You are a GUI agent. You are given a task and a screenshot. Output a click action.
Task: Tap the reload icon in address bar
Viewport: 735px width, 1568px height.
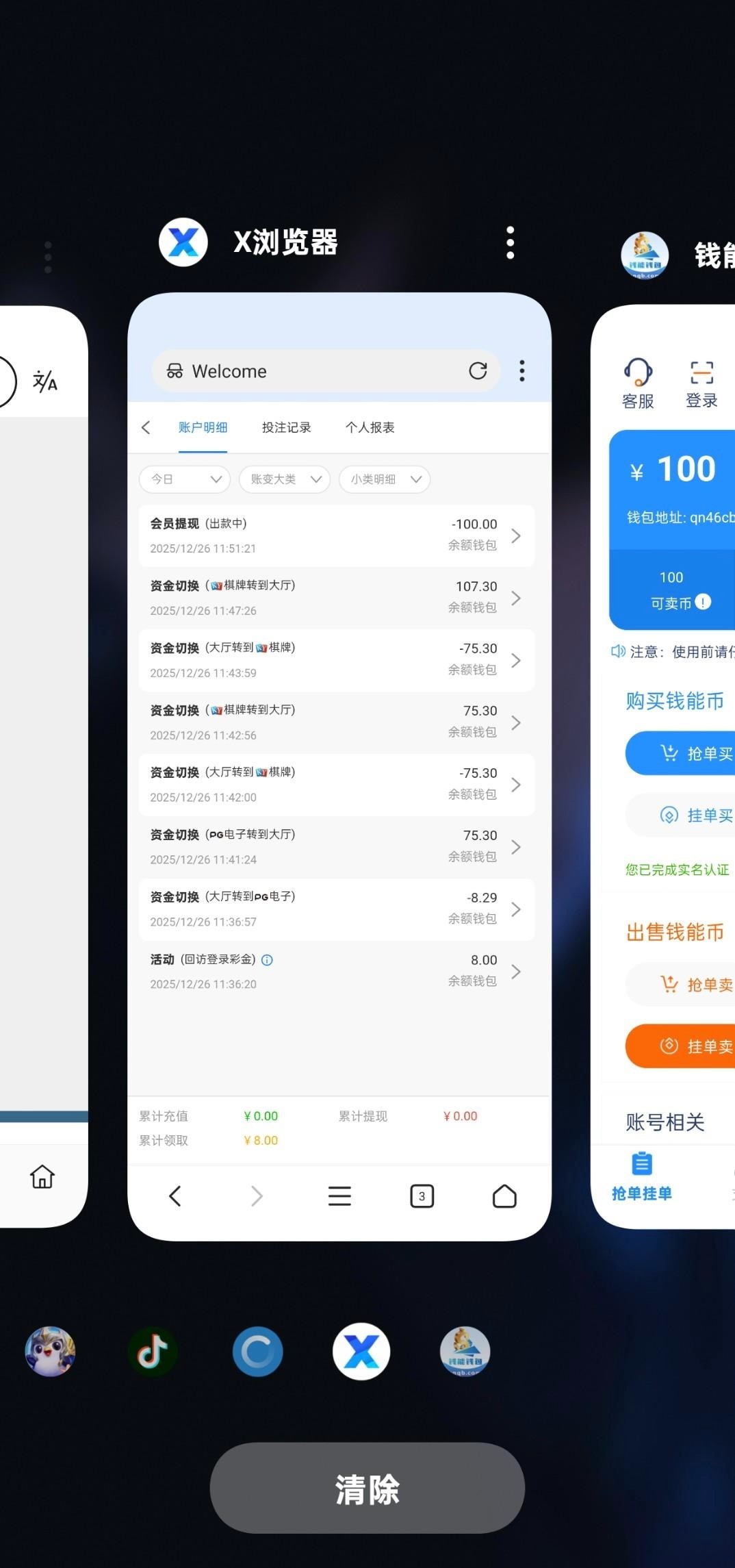[478, 371]
